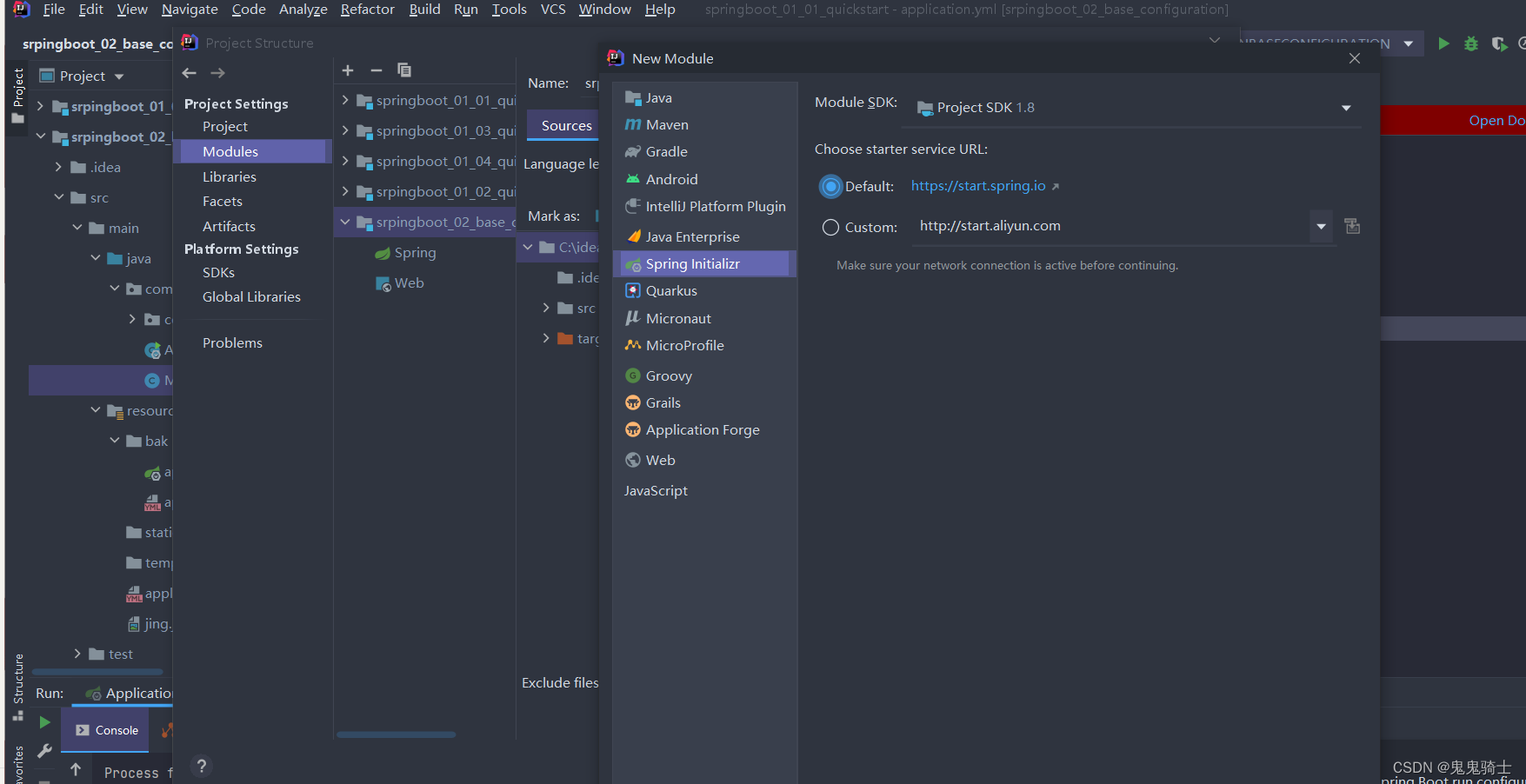Image resolution: width=1526 pixels, height=784 pixels.
Task: Debug the application with bug icon
Action: point(1471,43)
